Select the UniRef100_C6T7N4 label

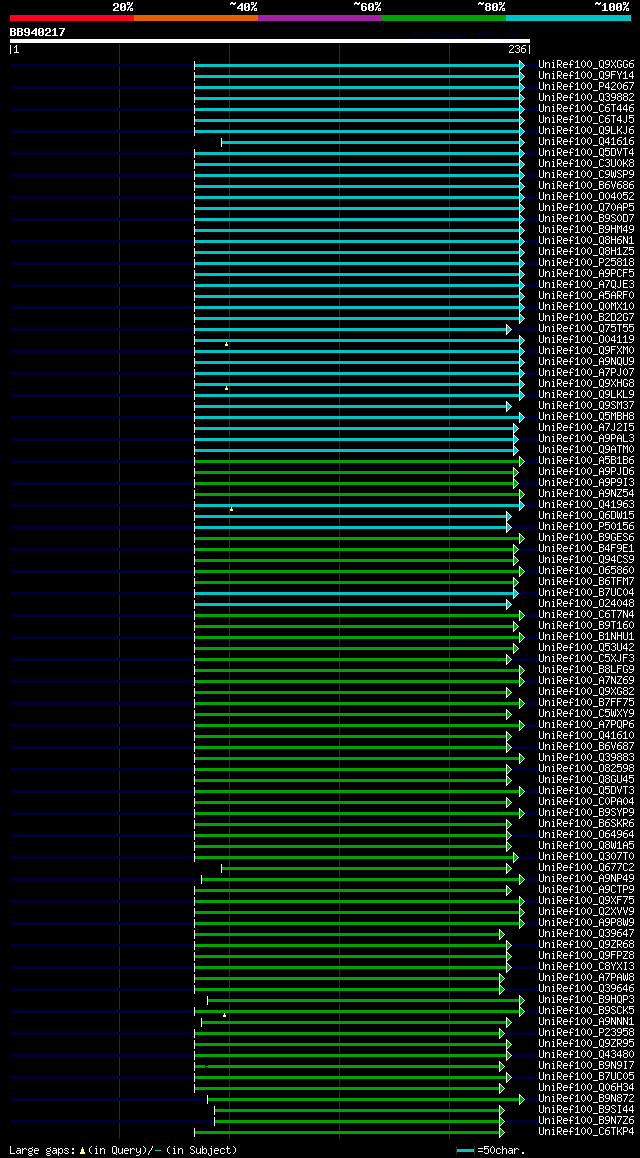tap(586, 615)
